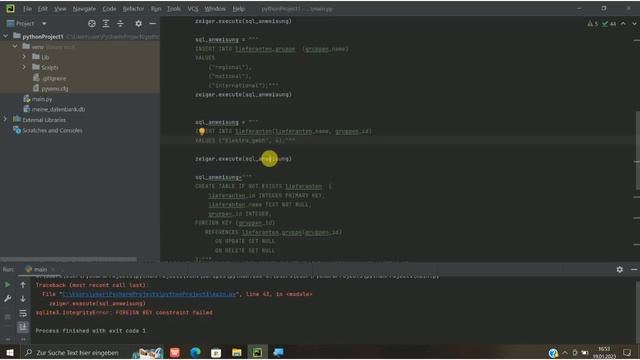Open File Explorer from taskbar

click(237, 352)
